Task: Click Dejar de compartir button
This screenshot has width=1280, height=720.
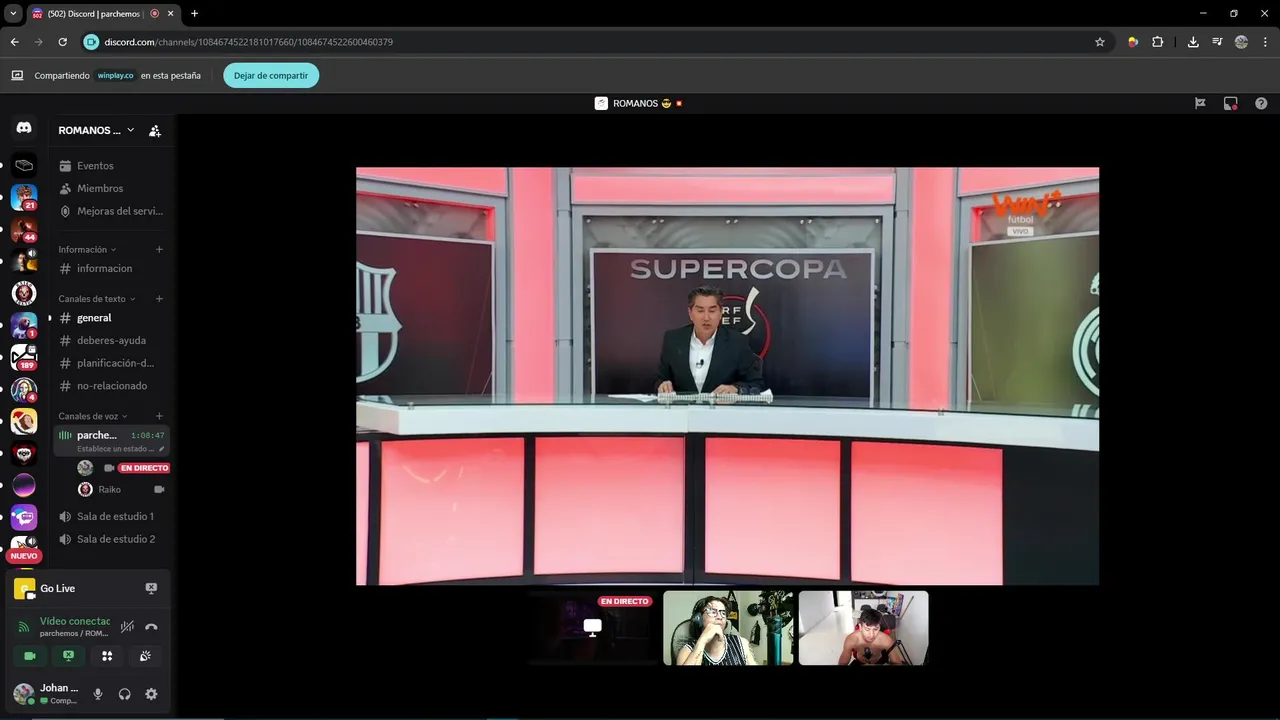Action: 271,75
